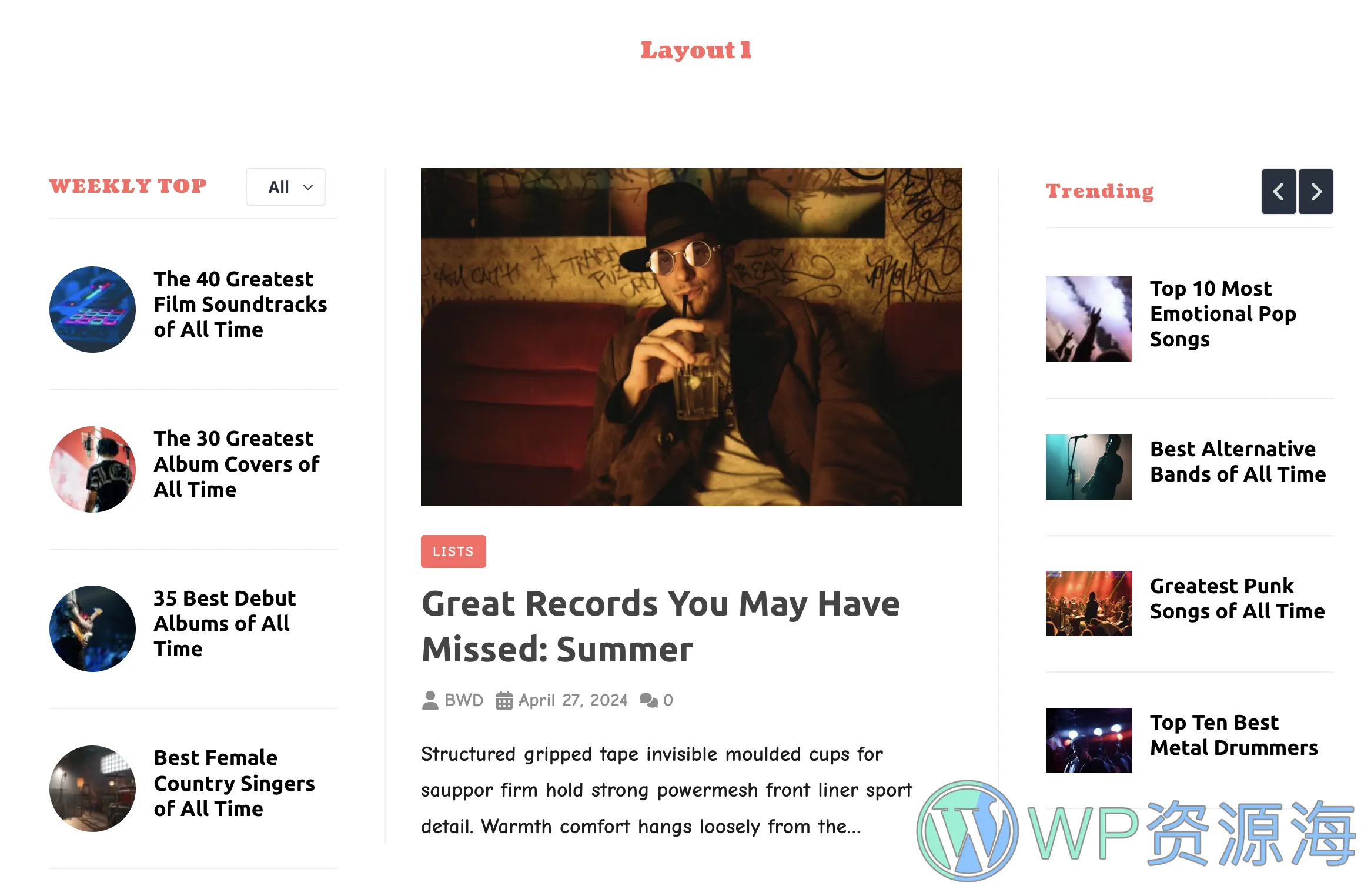The height and width of the screenshot is (896, 1371).
Task: Click the LISTS category badge icon
Action: coord(453,552)
